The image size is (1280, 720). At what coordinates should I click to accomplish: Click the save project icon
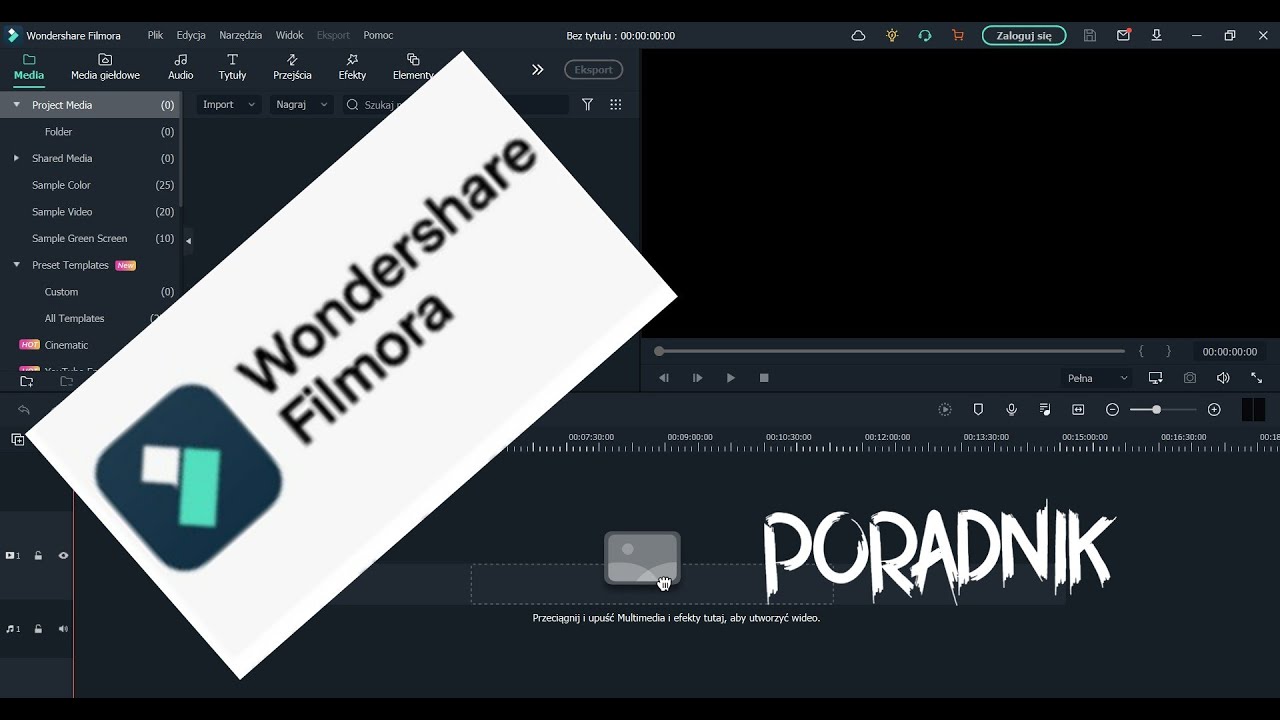coord(1090,35)
